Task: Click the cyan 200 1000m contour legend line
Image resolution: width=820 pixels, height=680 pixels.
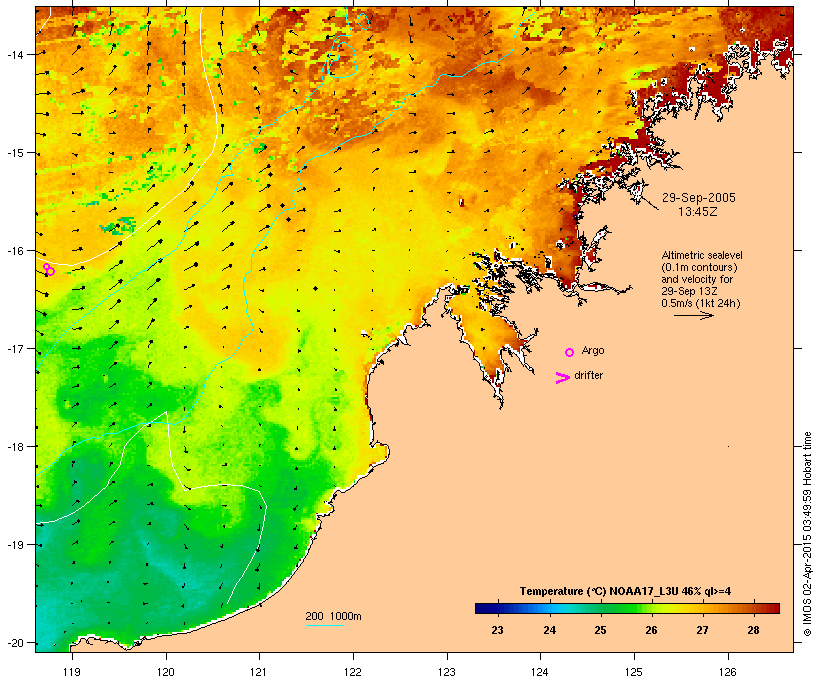Action: tap(324, 625)
